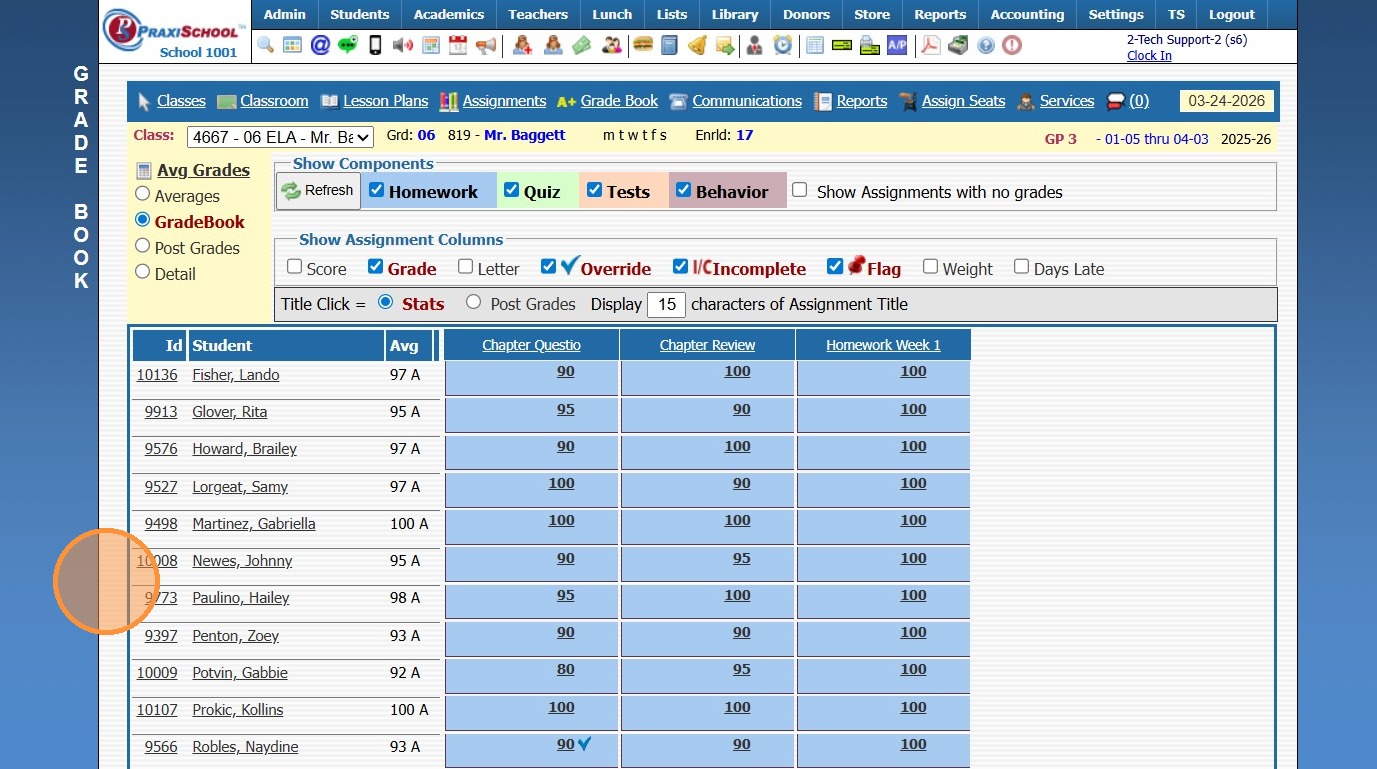Open the PDF document icon
This screenshot has height=769, width=1377.
click(931, 45)
